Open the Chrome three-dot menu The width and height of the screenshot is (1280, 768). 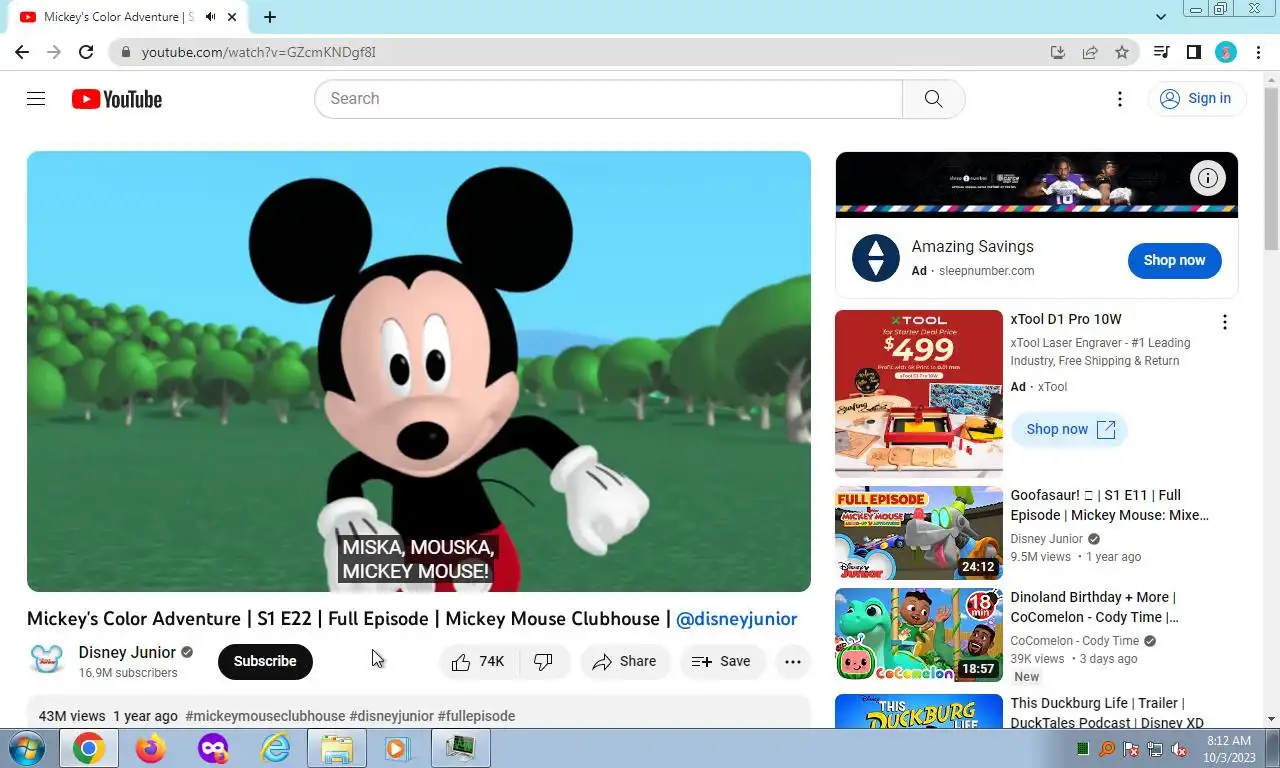[x=1258, y=52]
